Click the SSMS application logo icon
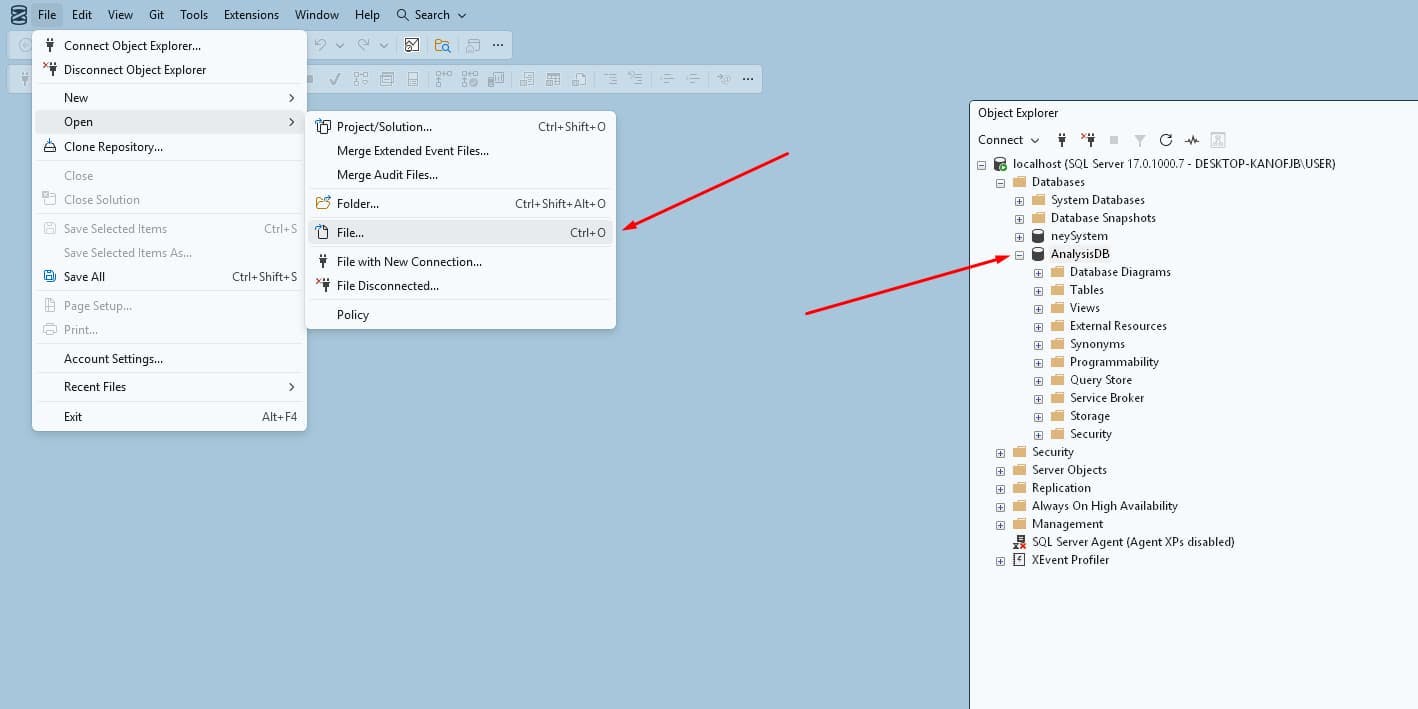Viewport: 1418px width, 709px height. click(18, 15)
